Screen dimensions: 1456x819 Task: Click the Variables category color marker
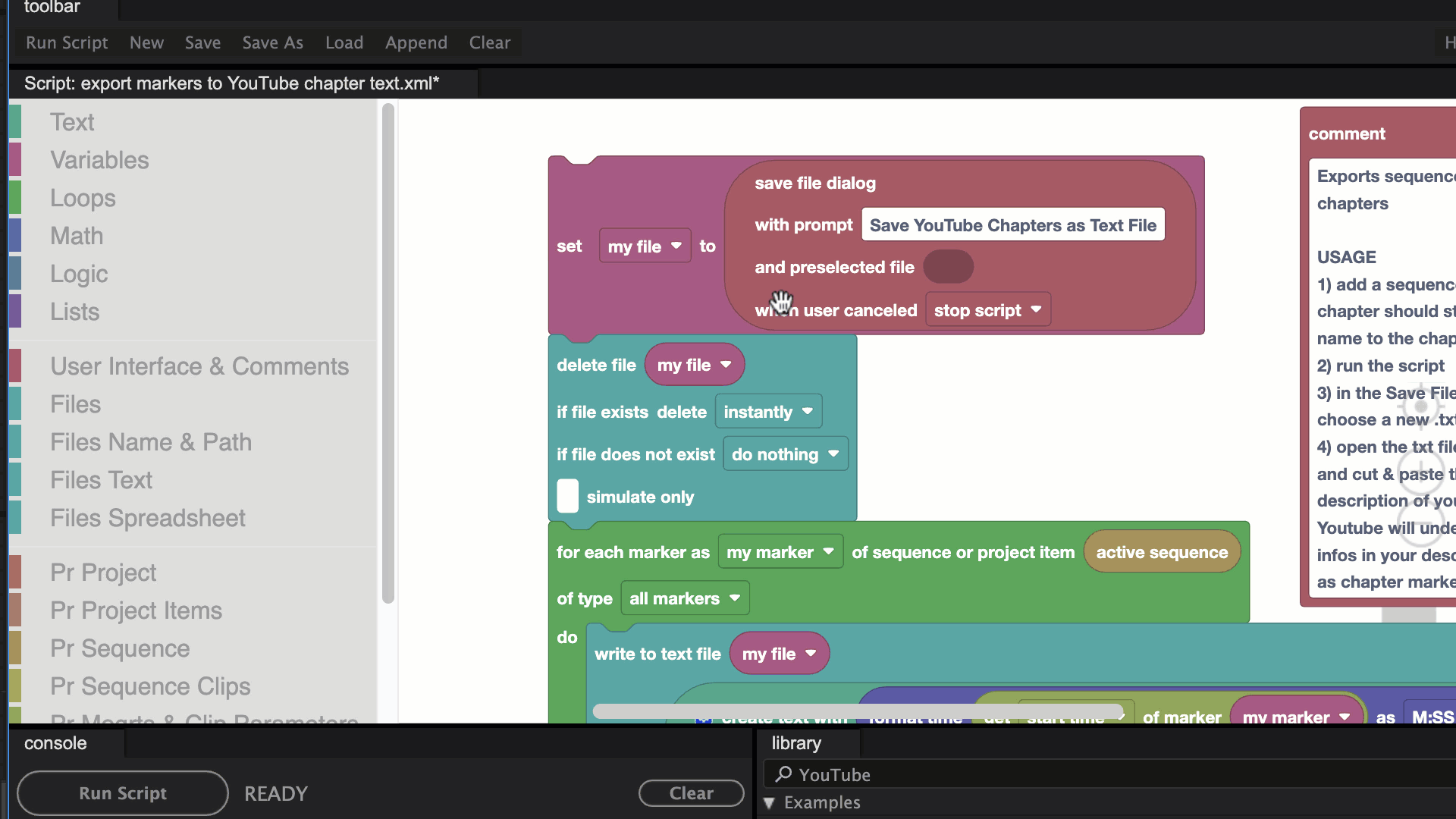(x=15, y=160)
